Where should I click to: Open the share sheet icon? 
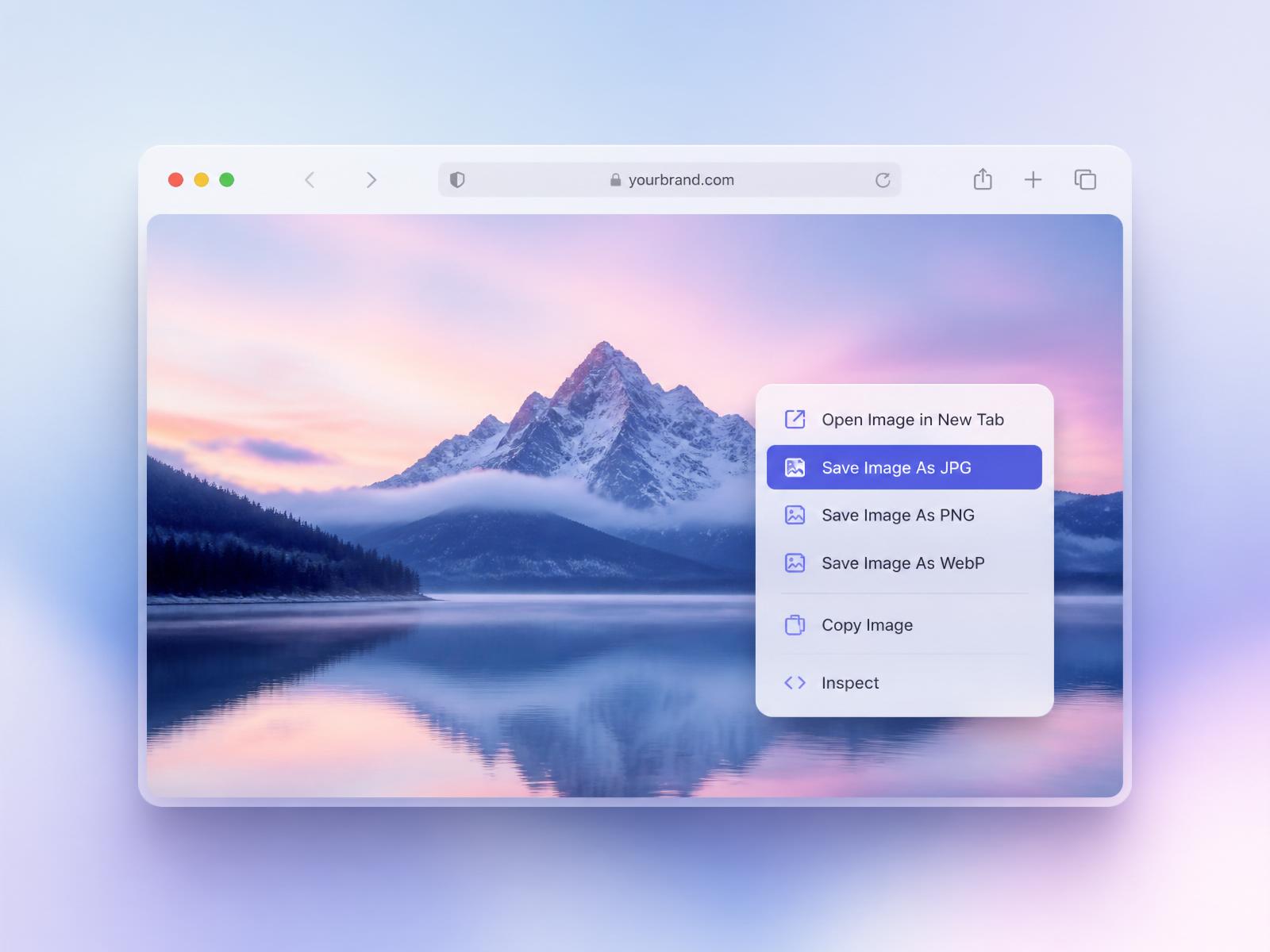point(983,179)
